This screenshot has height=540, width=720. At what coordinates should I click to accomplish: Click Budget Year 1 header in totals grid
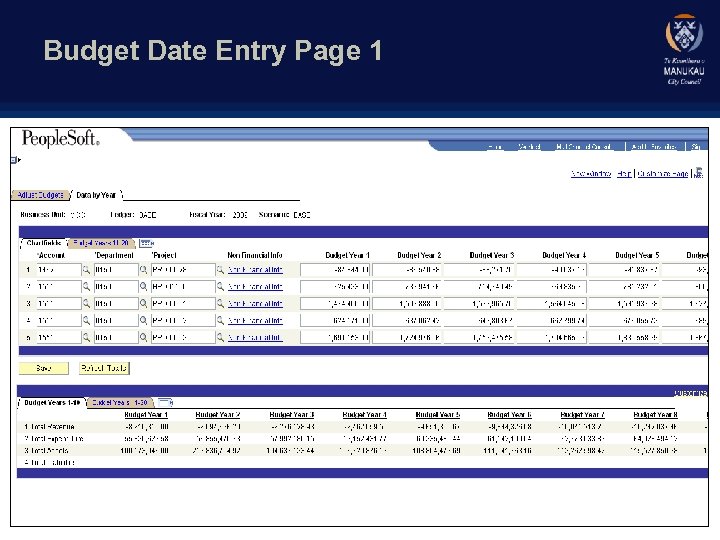146,415
